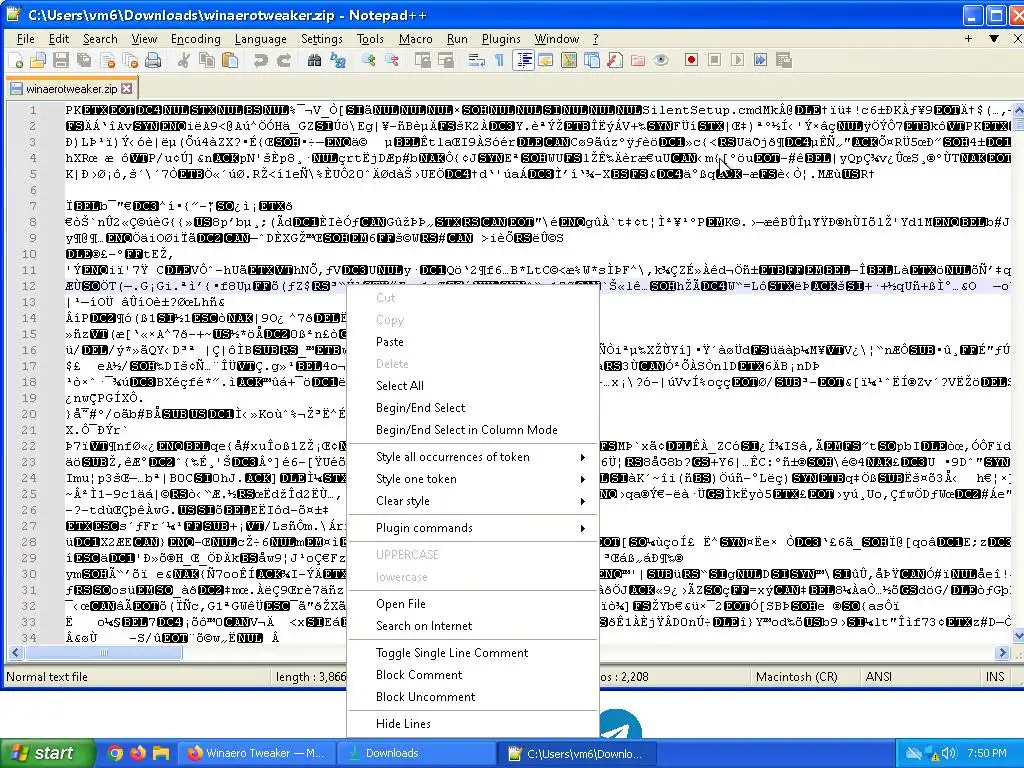Open the Macro menu
Screen dimensions: 1024x768
coord(415,39)
